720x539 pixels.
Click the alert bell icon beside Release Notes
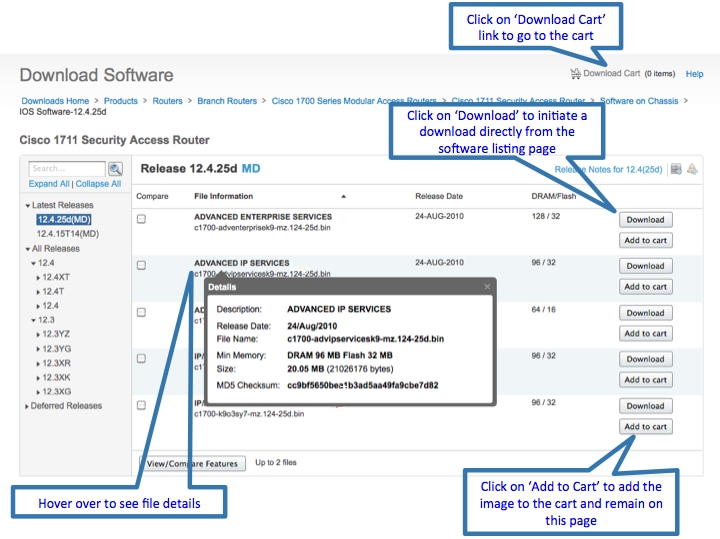tap(692, 169)
